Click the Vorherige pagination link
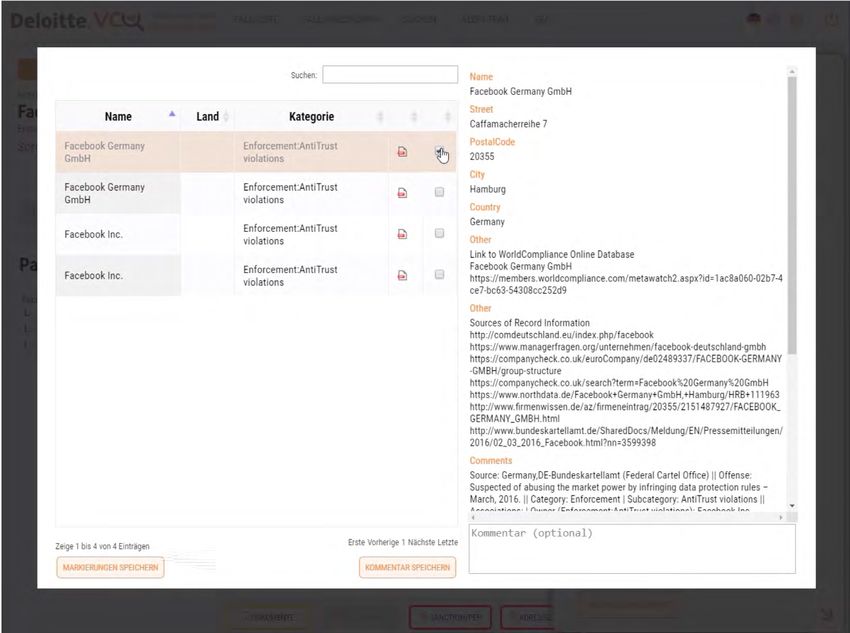850x633 pixels. click(x=383, y=542)
